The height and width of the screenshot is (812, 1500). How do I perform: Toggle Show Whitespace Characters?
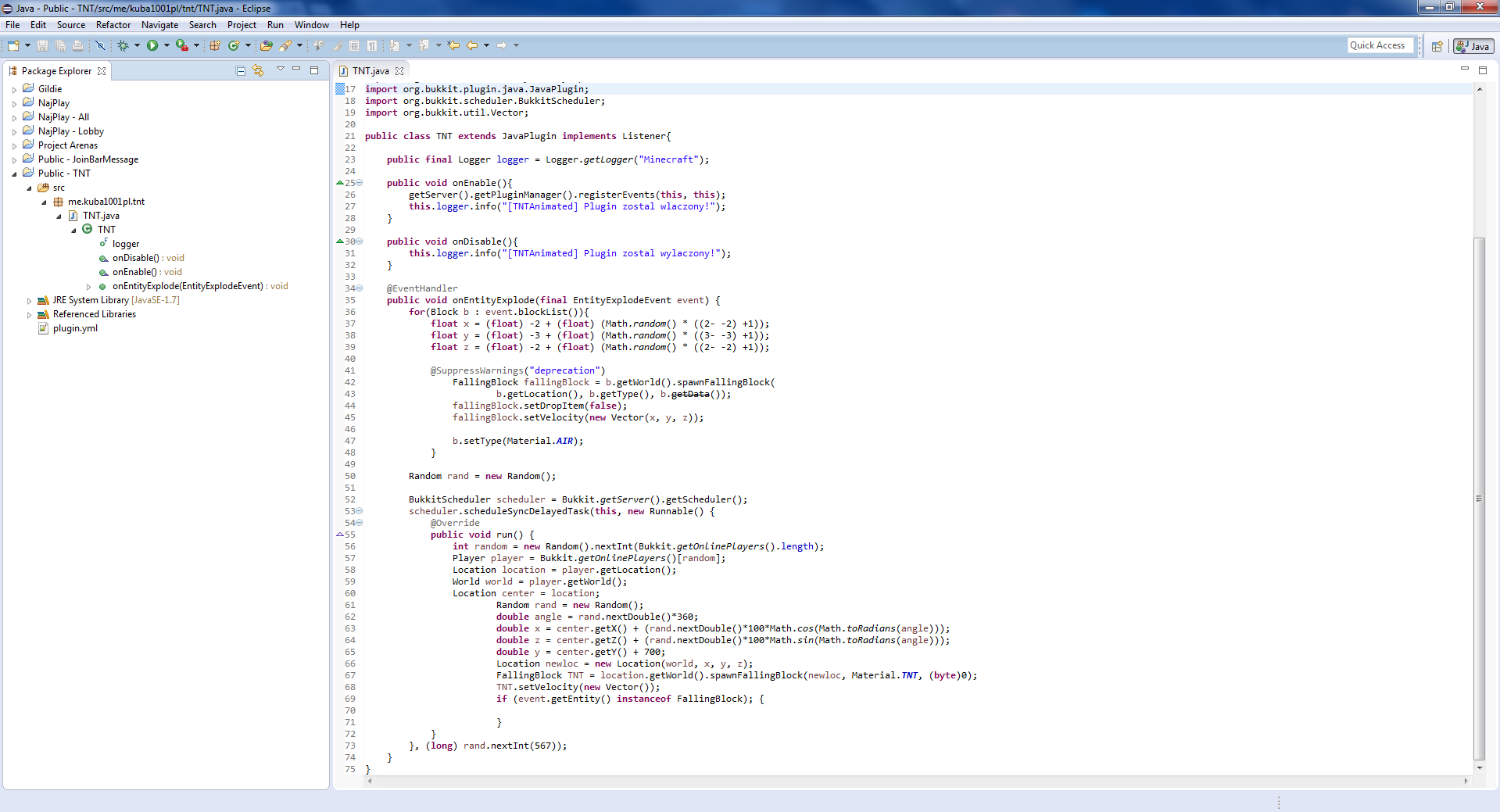(372, 45)
